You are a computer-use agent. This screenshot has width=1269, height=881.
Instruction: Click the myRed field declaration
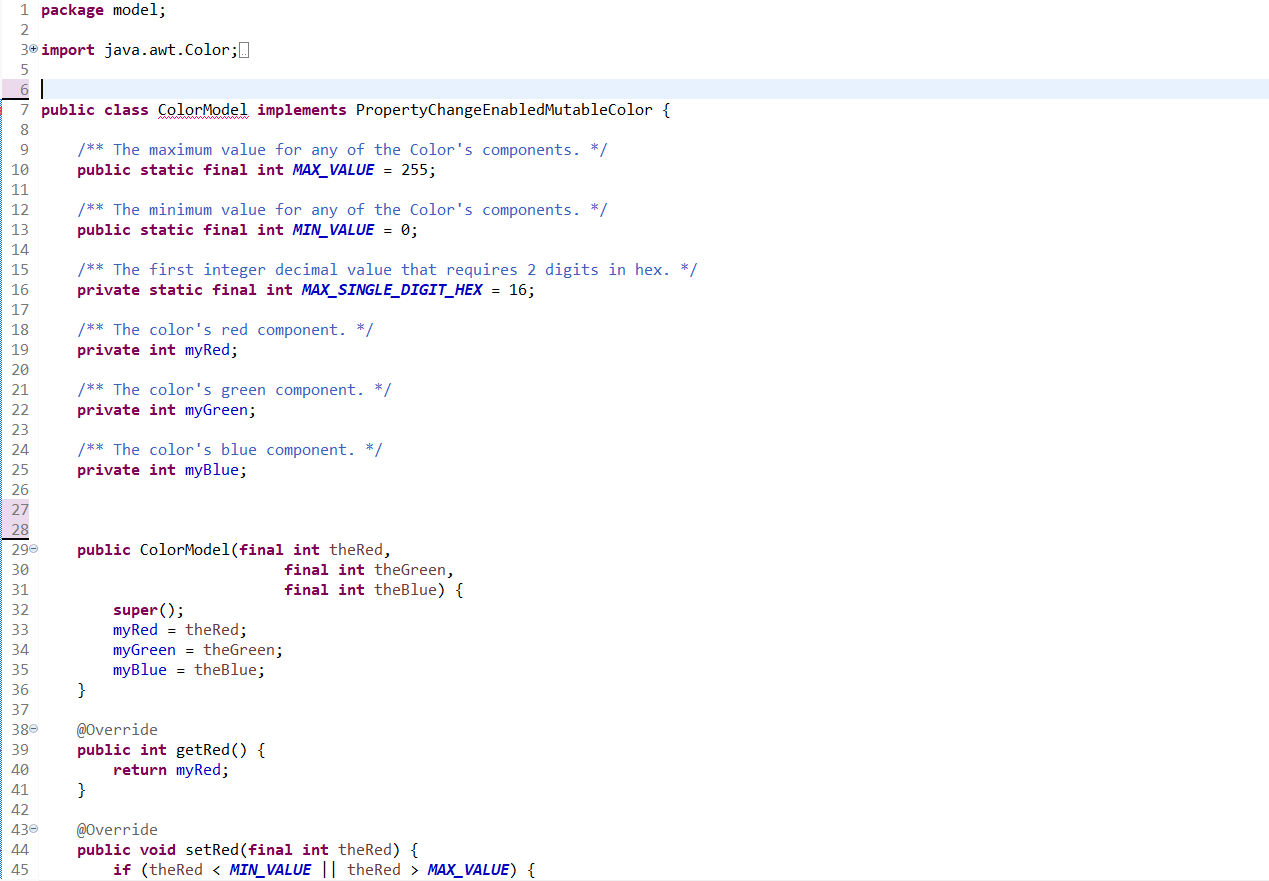(x=207, y=349)
